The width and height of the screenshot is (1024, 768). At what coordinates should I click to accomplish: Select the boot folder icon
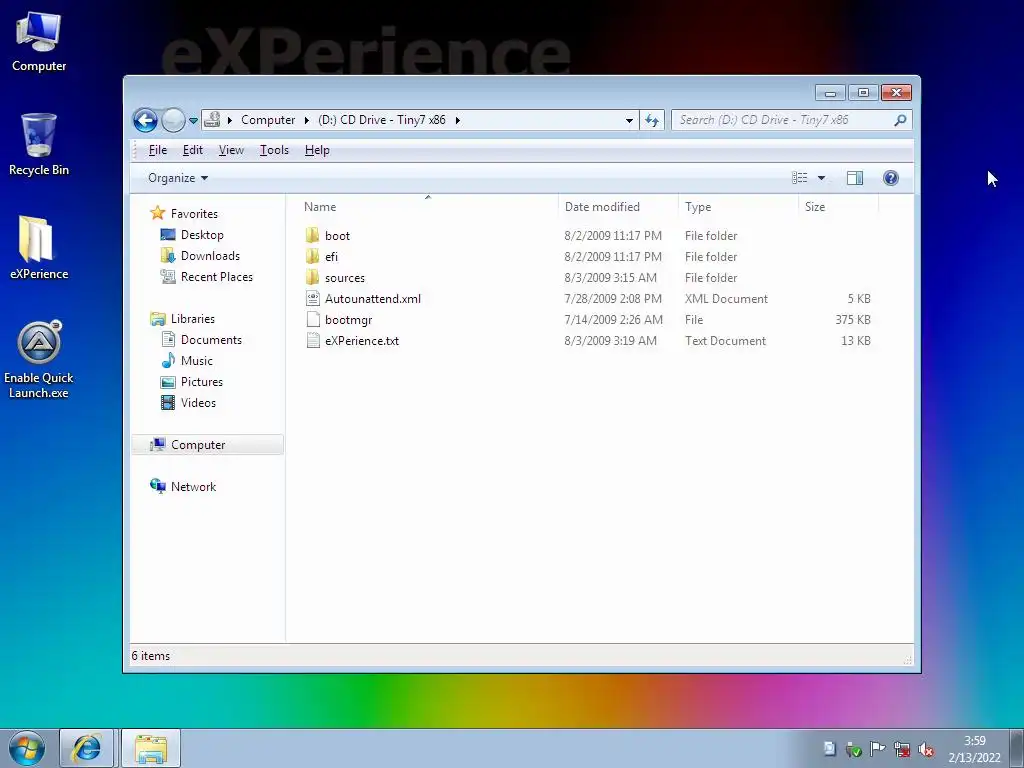pyautogui.click(x=313, y=236)
